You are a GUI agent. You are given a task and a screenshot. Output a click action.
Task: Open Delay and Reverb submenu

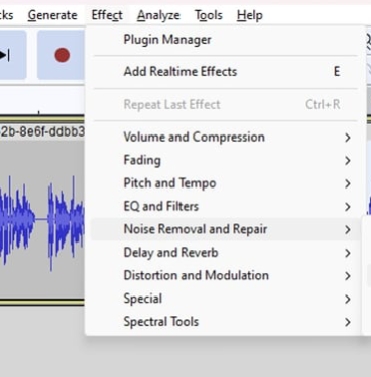[x=225, y=253]
